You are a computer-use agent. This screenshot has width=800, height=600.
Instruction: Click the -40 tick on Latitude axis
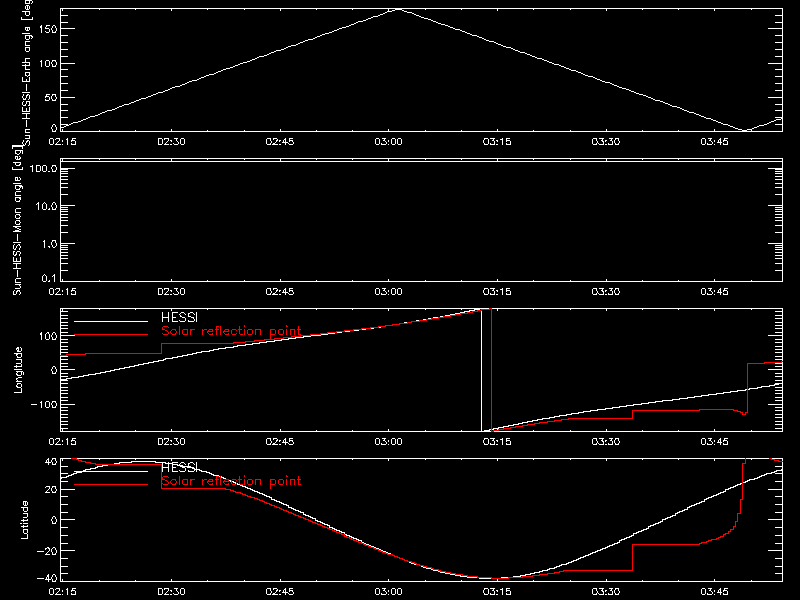pyautogui.click(x=47, y=579)
